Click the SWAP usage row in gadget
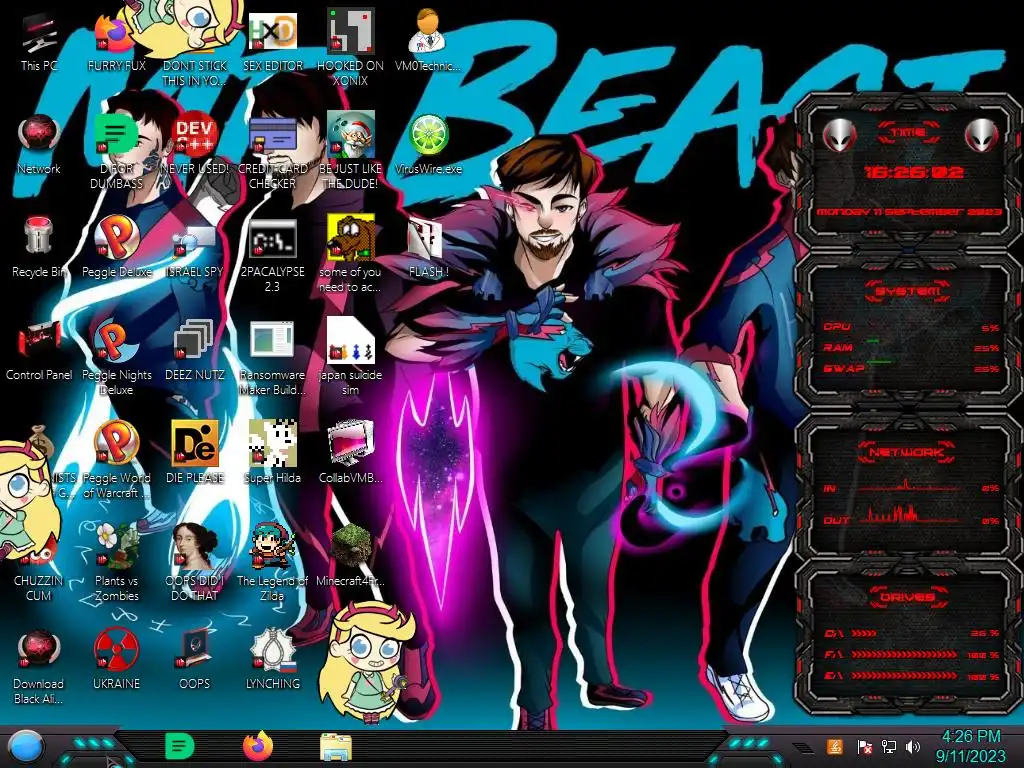This screenshot has width=1024, height=768. coord(912,368)
